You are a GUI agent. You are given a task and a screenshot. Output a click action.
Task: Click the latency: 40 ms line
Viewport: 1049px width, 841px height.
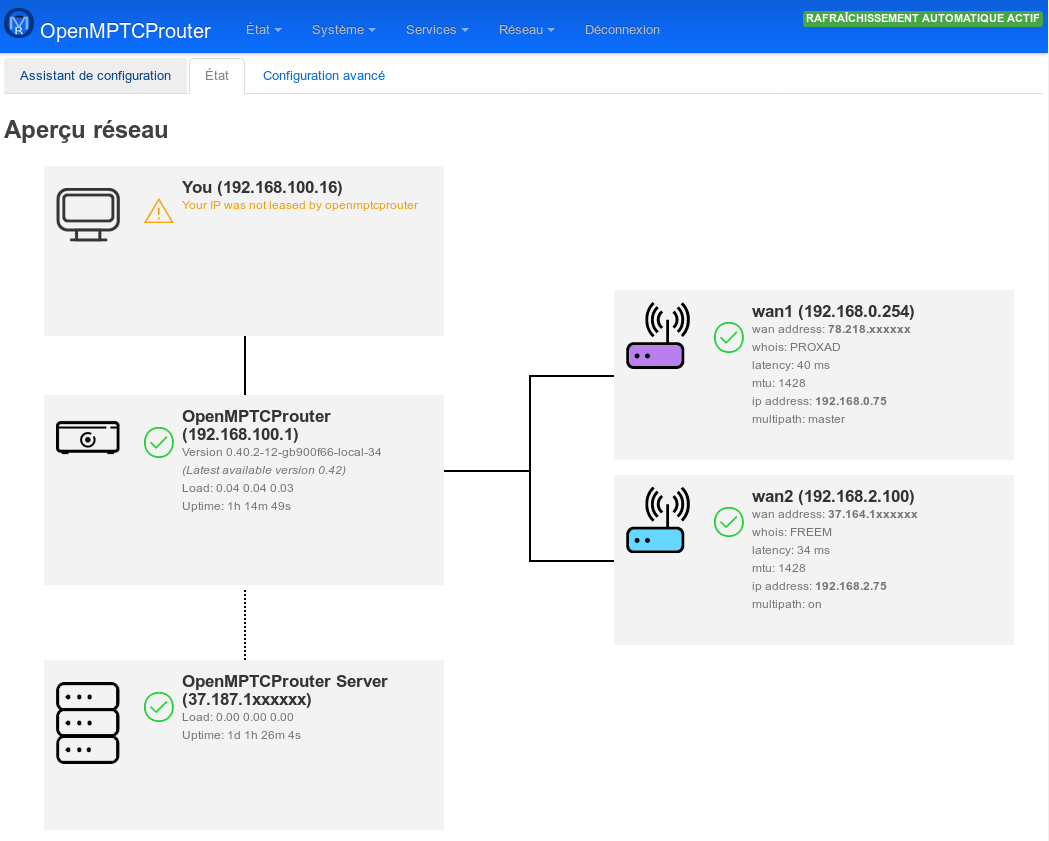[x=791, y=365]
